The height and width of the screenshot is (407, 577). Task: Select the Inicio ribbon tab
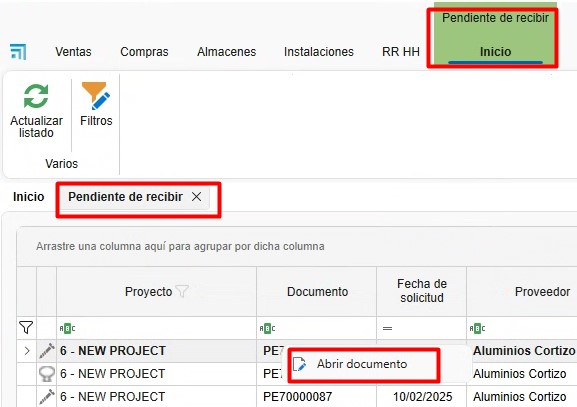[x=495, y=52]
